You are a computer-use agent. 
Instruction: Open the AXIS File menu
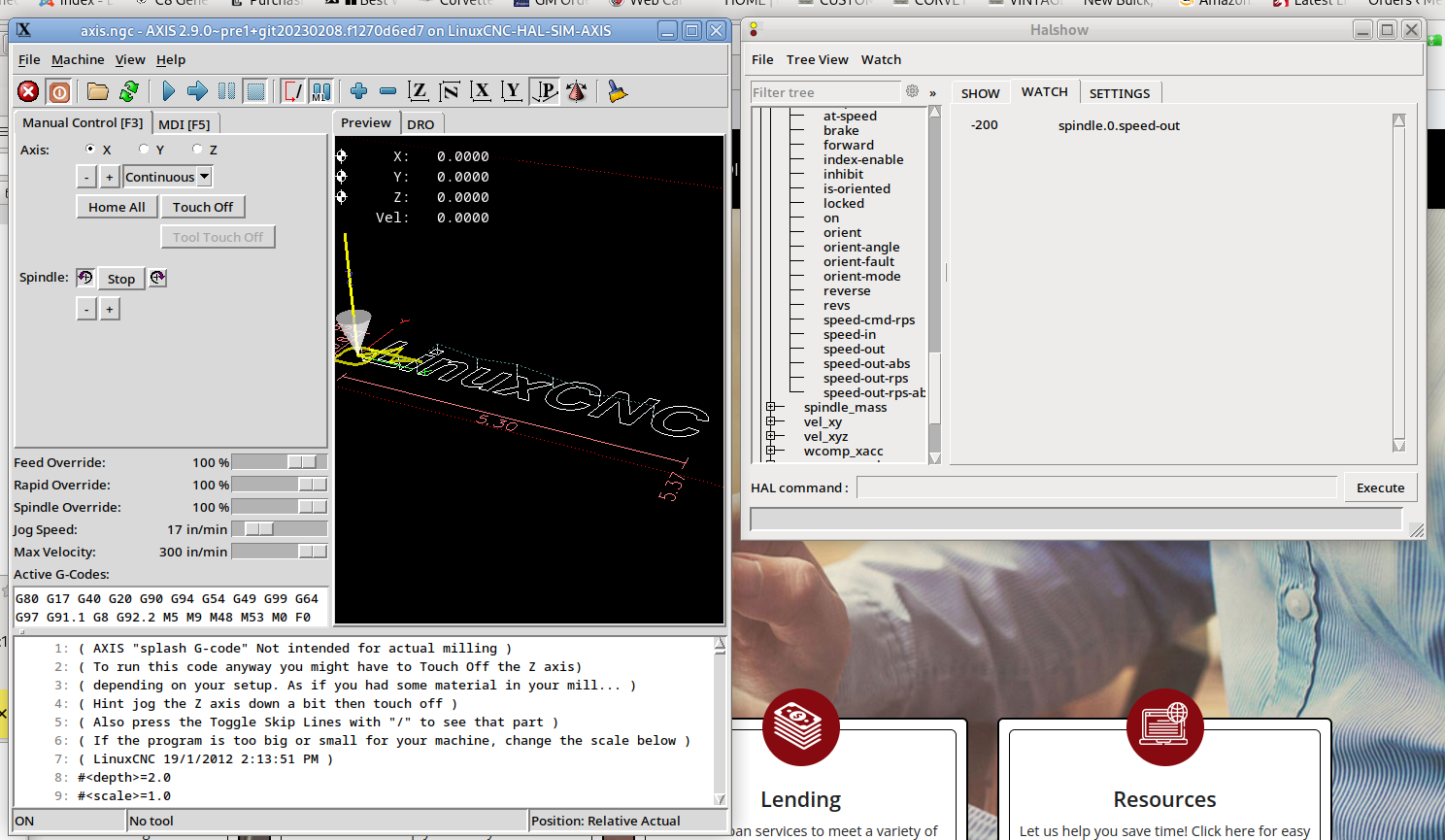coord(29,60)
